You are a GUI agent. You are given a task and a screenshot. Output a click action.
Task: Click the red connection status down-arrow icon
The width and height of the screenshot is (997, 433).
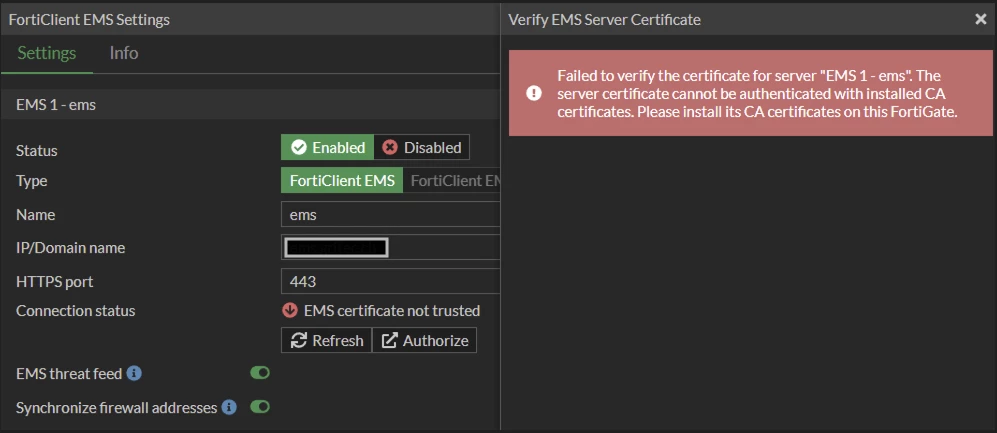click(x=290, y=311)
